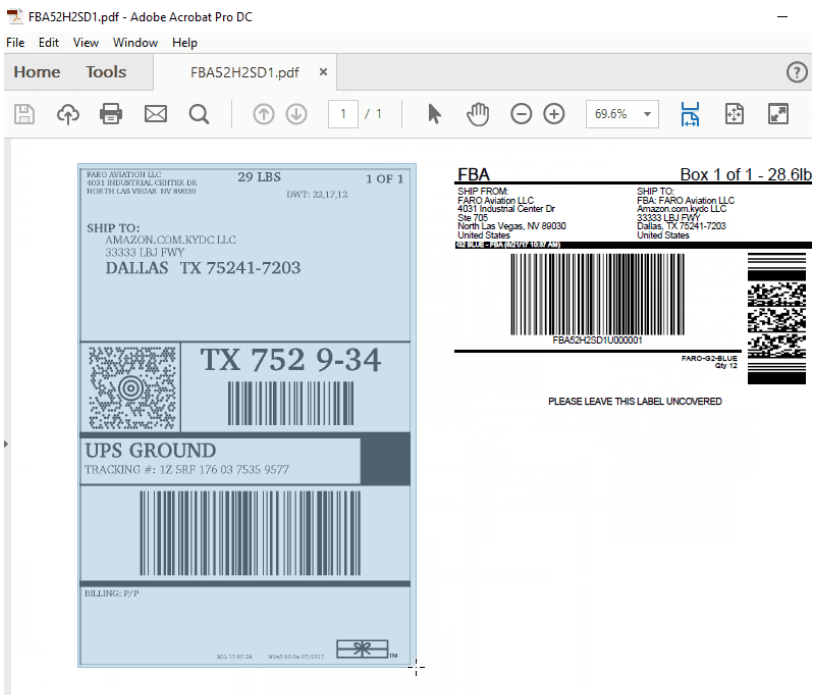This screenshot has height=695, width=814.
Task: Click FBA52H2SD1U000001 barcode number
Action: 597,340
